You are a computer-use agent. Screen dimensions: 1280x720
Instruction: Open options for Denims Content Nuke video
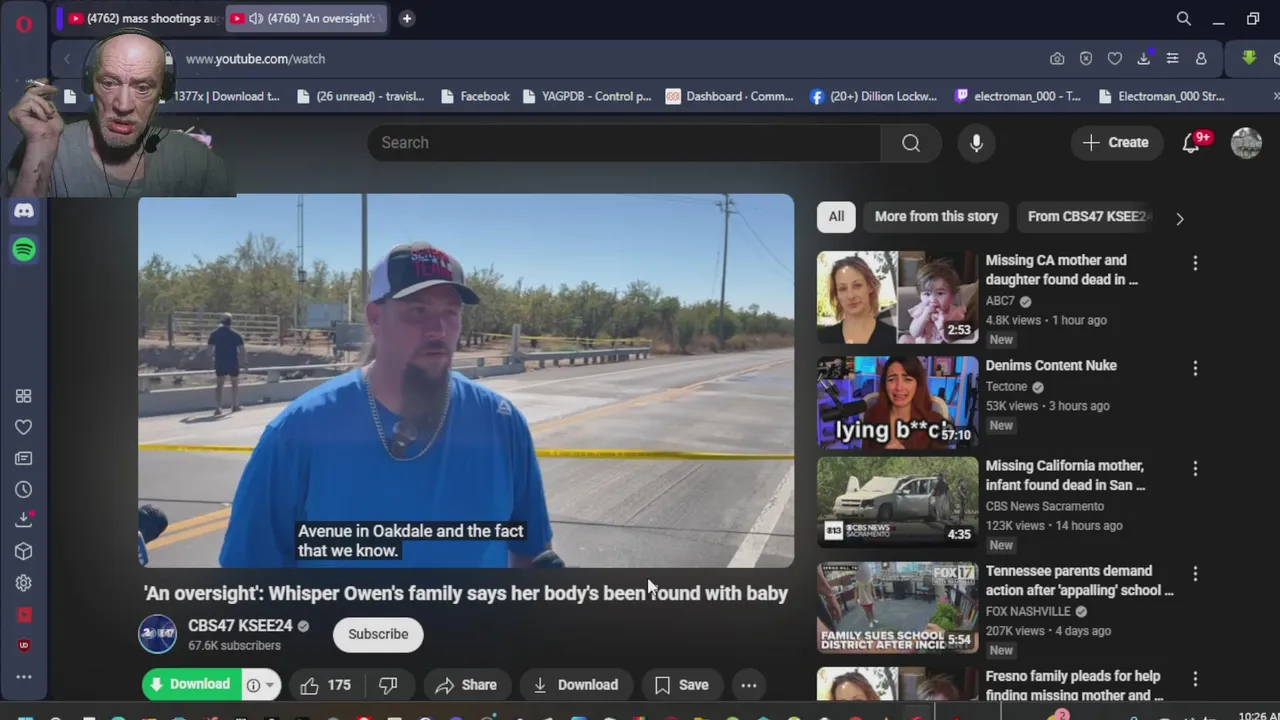pyautogui.click(x=1195, y=368)
